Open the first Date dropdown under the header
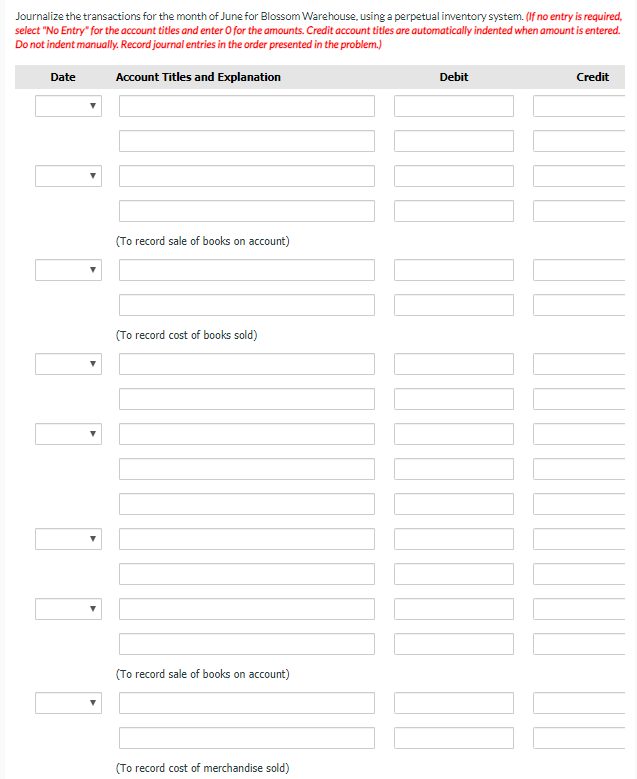This screenshot has width=637, height=779. tap(68, 106)
